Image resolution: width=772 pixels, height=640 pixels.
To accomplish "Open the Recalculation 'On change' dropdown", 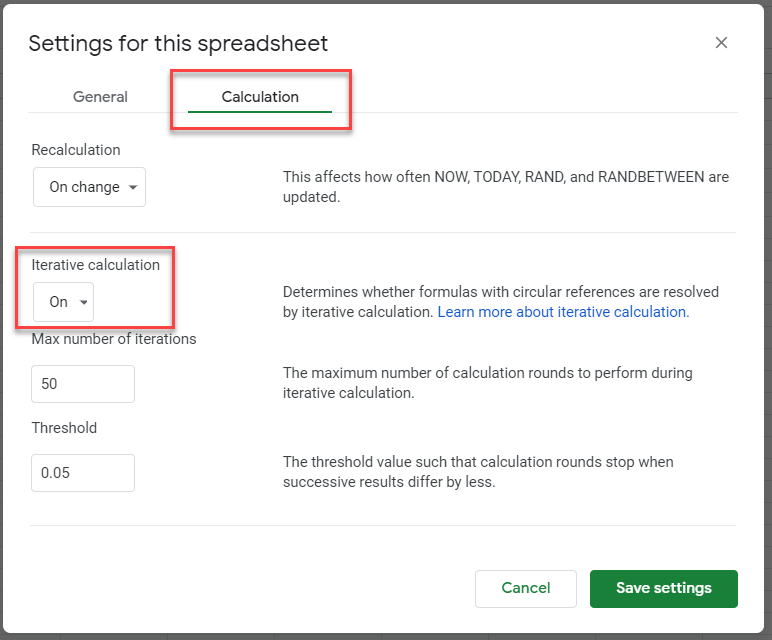I will point(89,187).
